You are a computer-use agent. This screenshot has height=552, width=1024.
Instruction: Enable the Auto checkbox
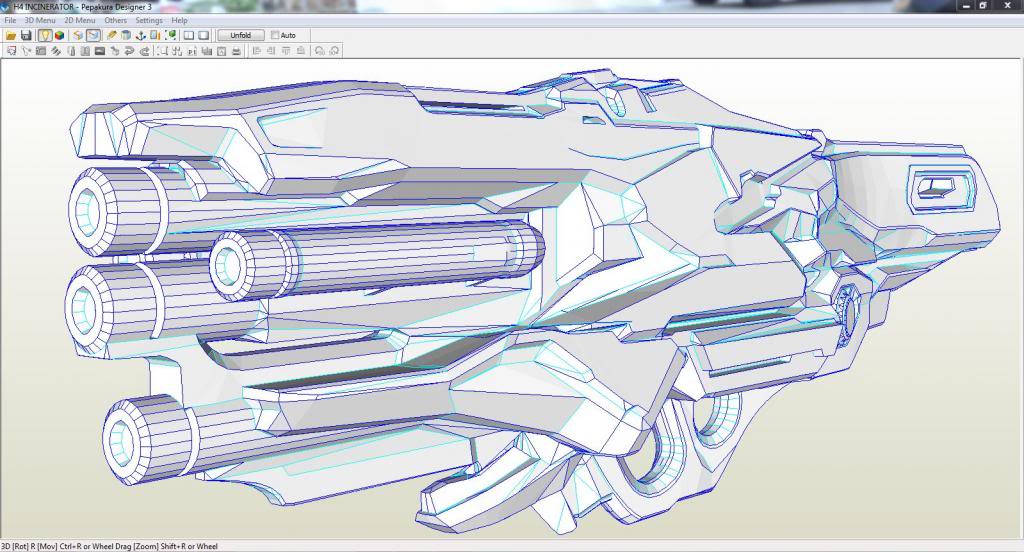[x=275, y=35]
